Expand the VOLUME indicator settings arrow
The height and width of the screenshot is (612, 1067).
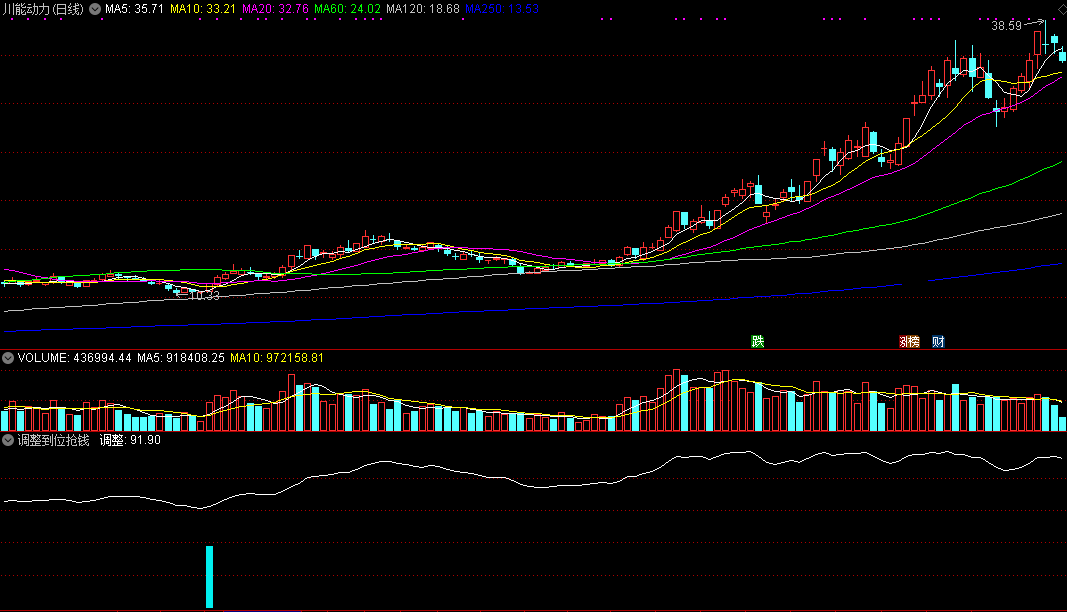[8, 358]
